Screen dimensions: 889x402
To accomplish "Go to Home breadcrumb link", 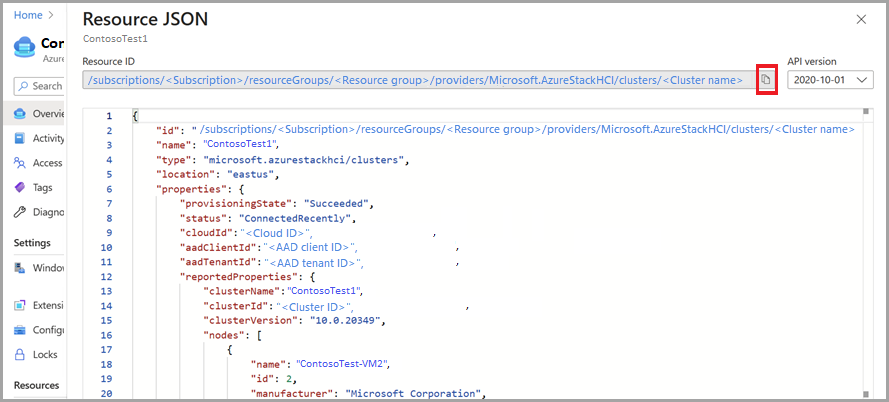I will pos(28,15).
